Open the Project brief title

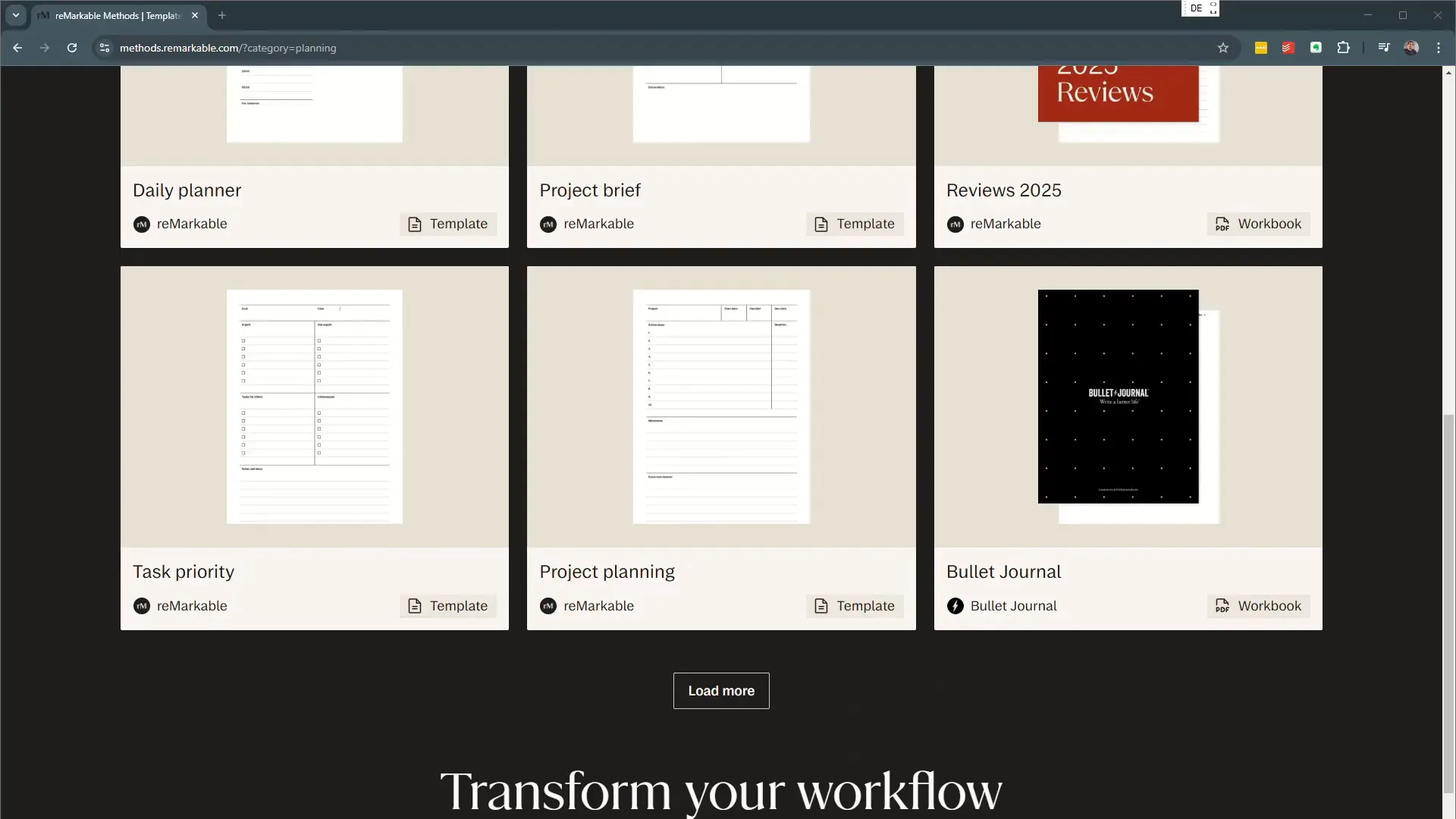click(x=590, y=190)
